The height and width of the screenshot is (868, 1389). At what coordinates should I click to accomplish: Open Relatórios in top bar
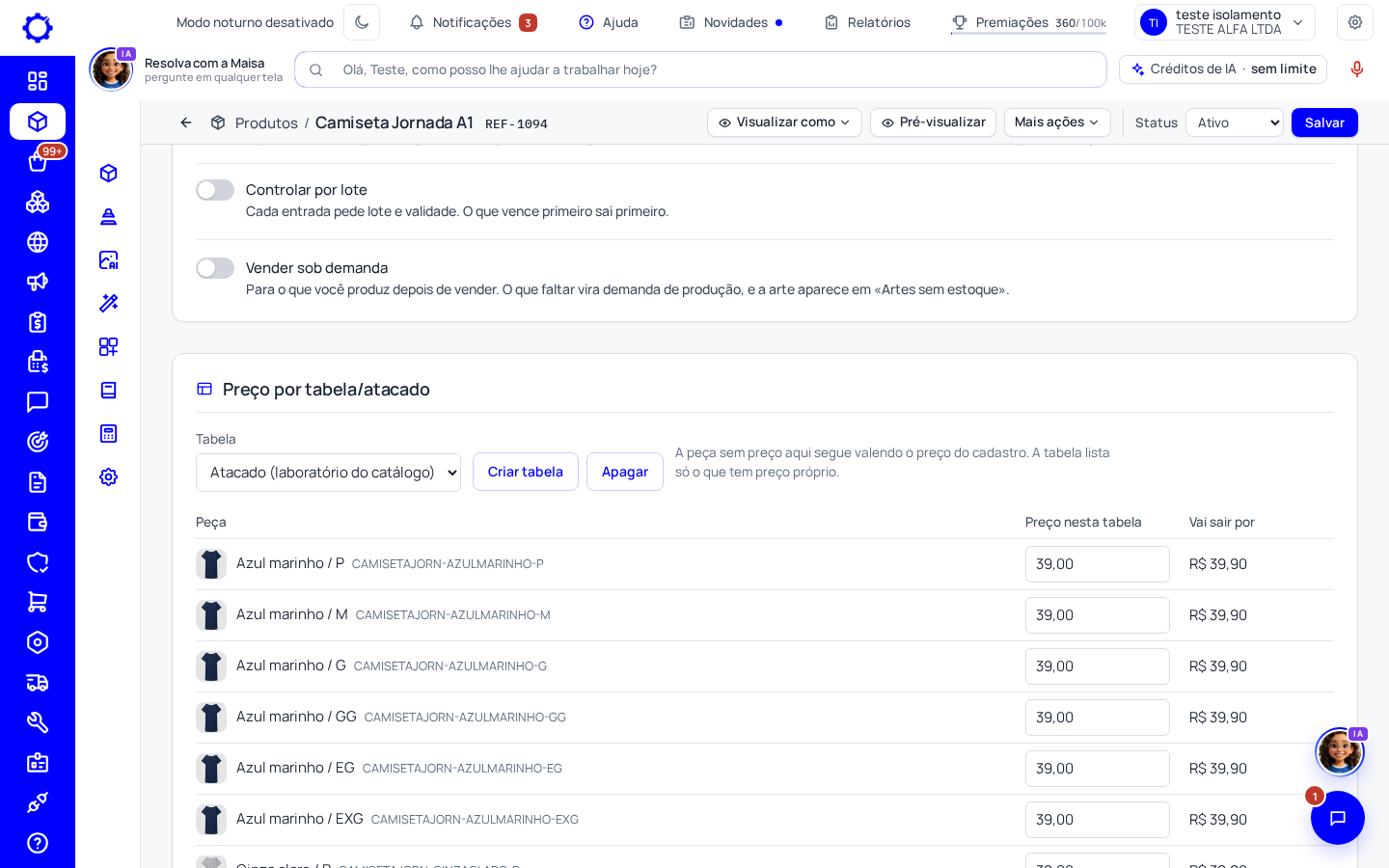point(867,22)
